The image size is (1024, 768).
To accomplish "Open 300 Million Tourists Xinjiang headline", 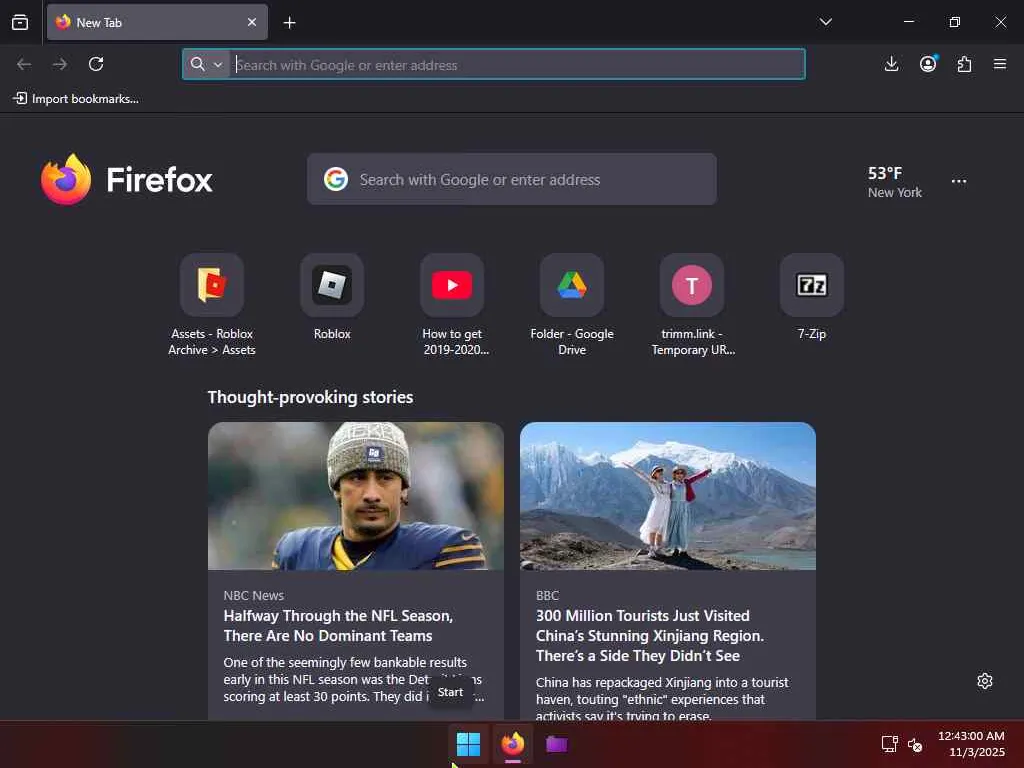I will [650, 635].
